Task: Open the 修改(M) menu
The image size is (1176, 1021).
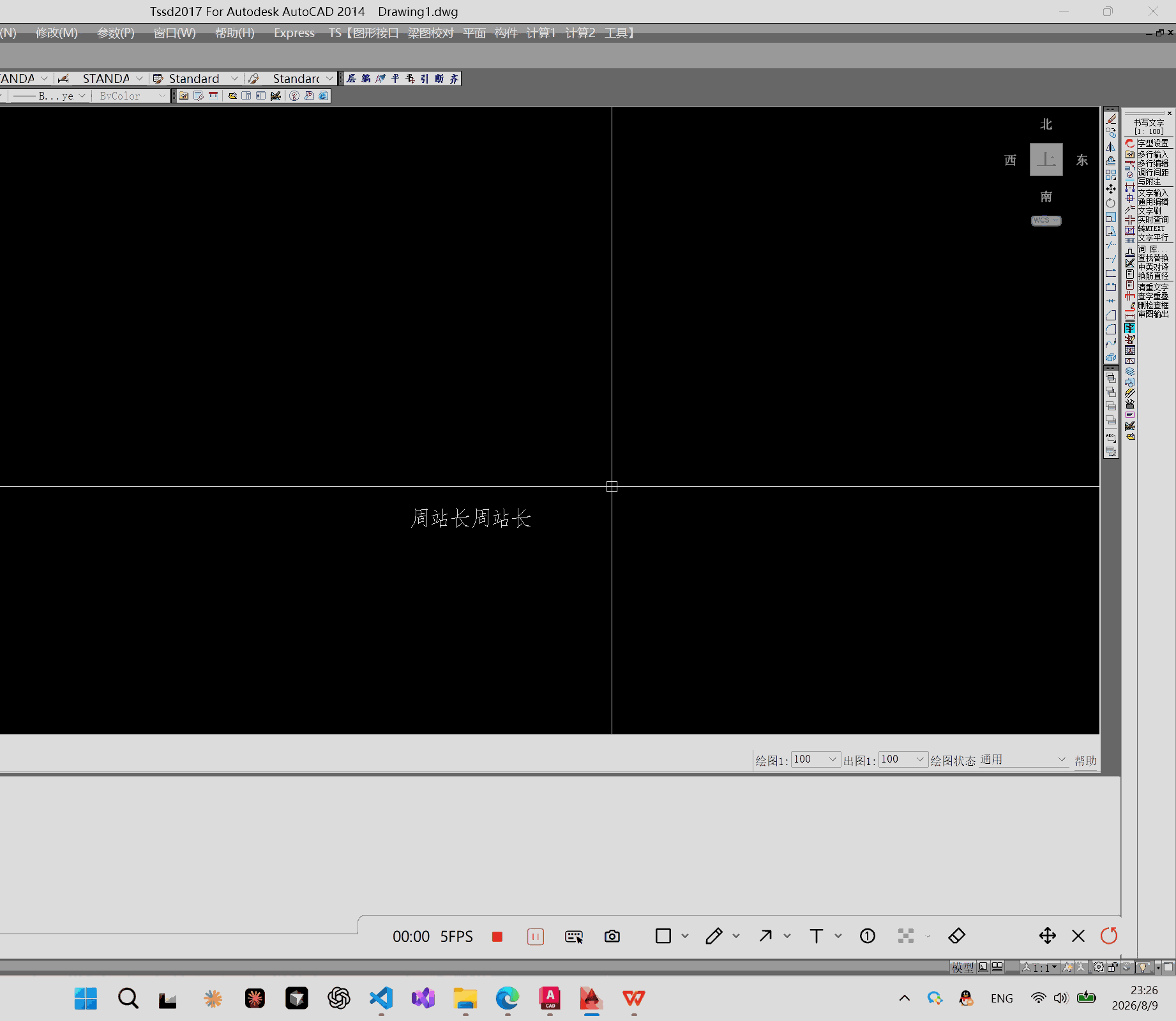Action: pyautogui.click(x=57, y=33)
